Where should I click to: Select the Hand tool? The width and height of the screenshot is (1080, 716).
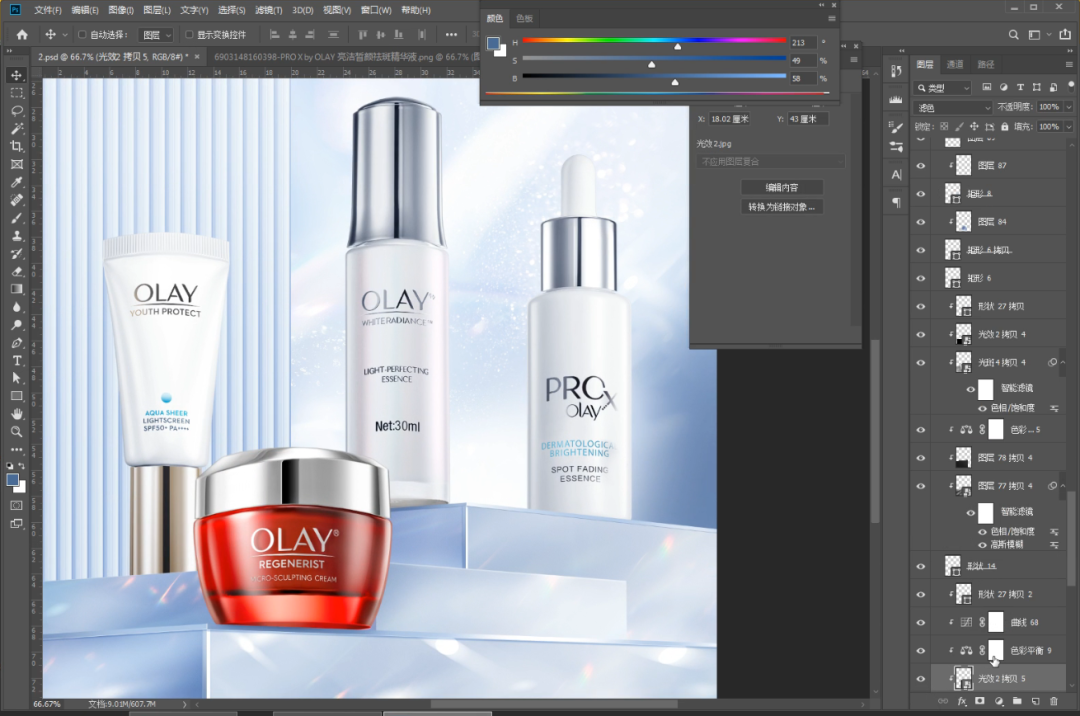coord(17,414)
